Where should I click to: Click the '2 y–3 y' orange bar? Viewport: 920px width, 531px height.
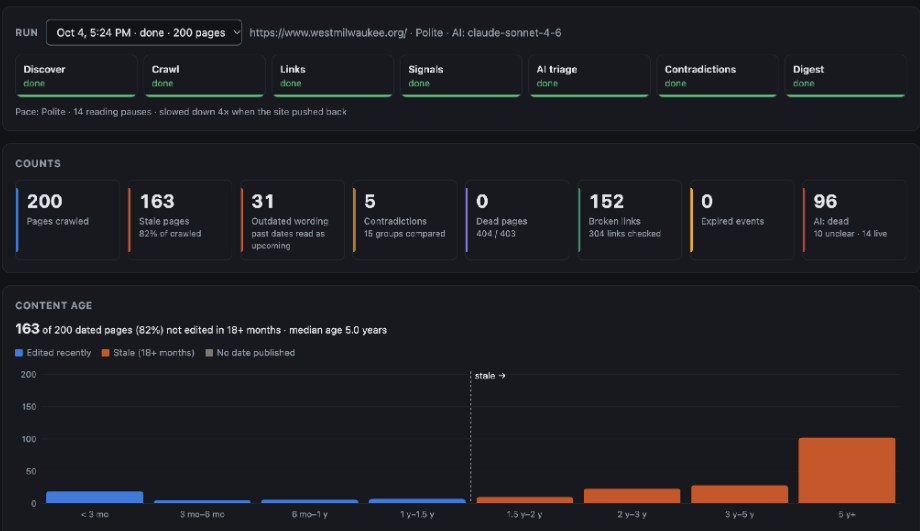click(x=632, y=496)
